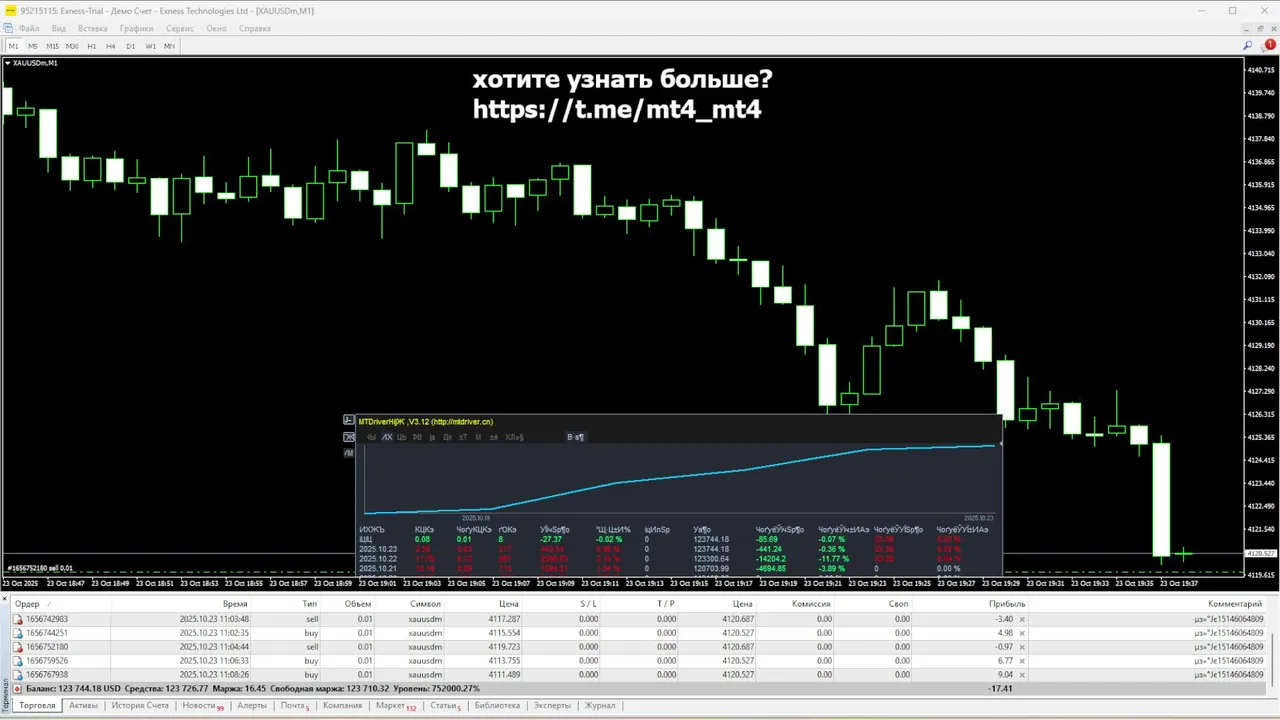This screenshot has width=1280, height=720.
Task: Switch chart to the H1 timeframe
Action: (x=92, y=46)
